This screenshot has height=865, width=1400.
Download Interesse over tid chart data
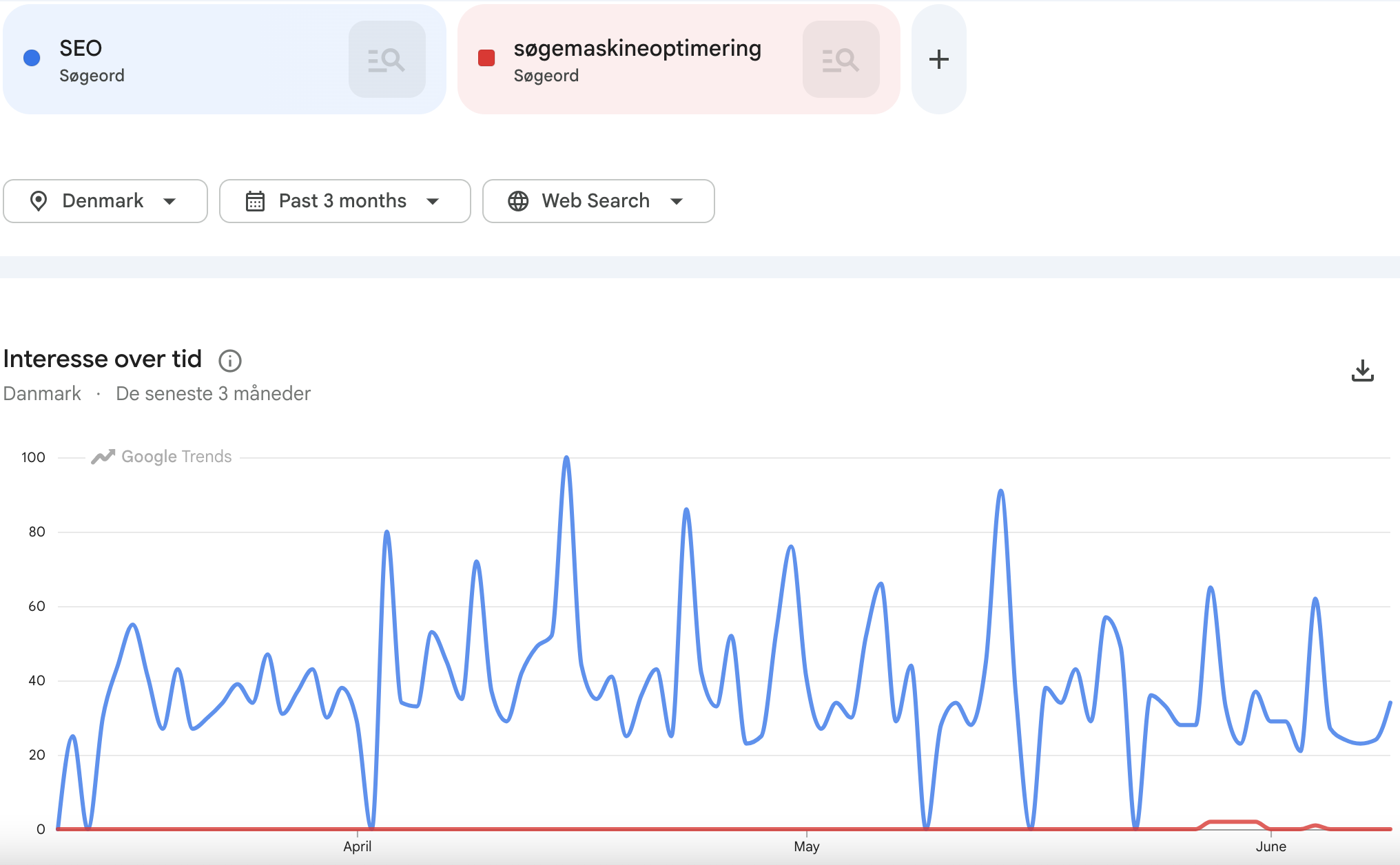[x=1362, y=371]
